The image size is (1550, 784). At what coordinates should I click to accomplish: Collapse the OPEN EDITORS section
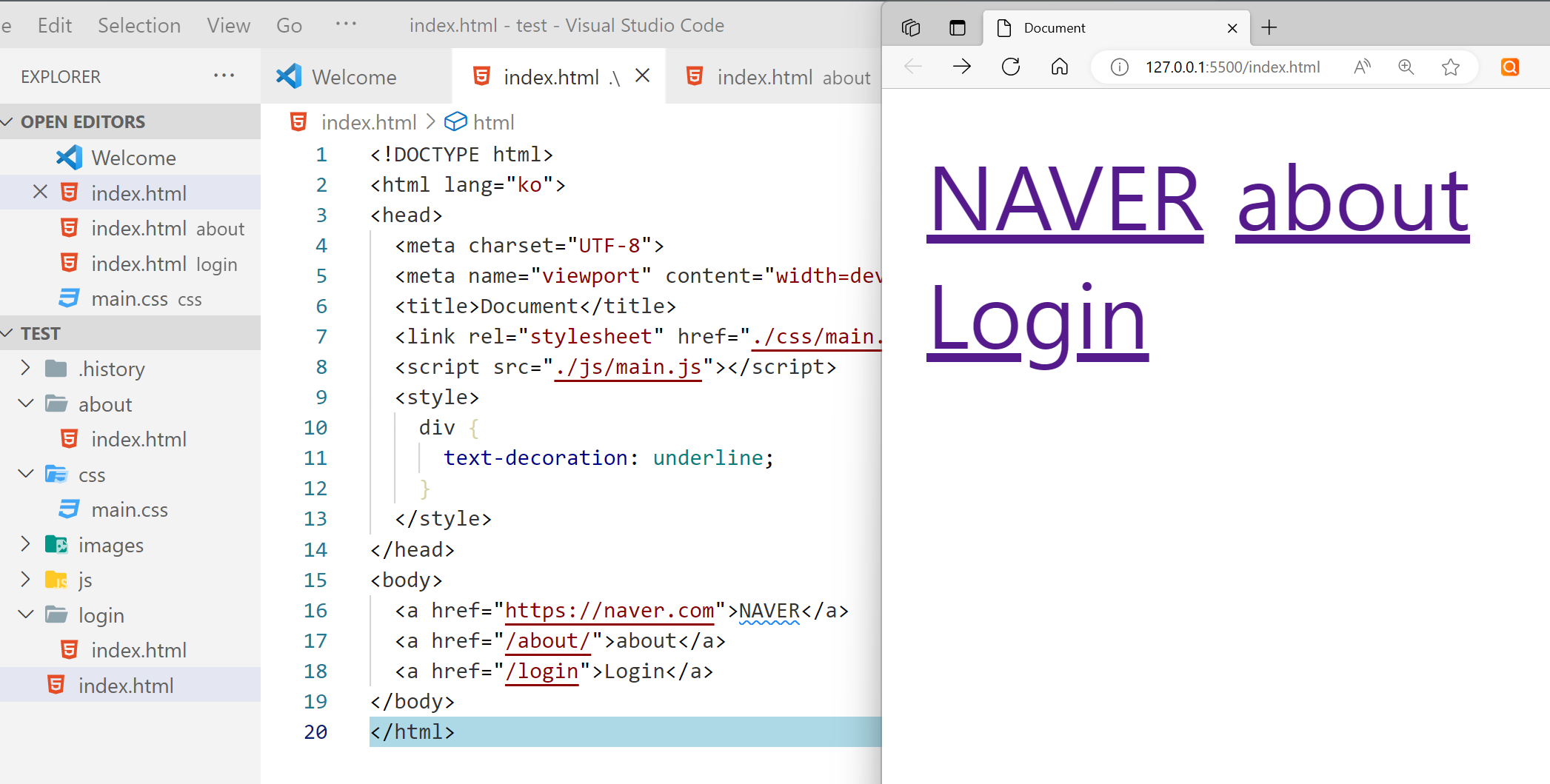click(7, 121)
